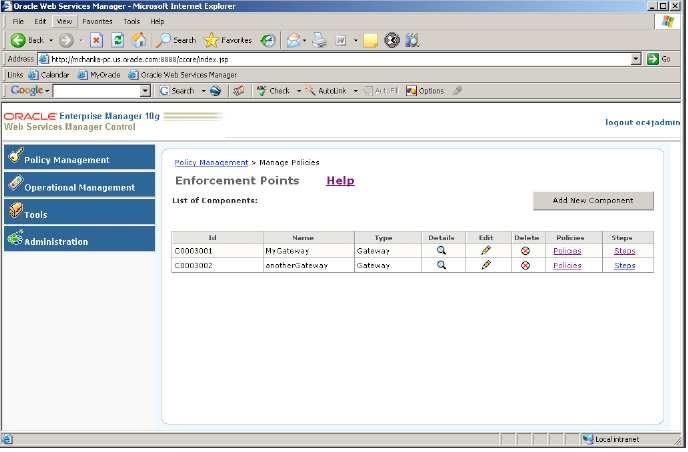The image size is (688, 452).
Task: Open the File menu
Action: pyautogui.click(x=18, y=21)
